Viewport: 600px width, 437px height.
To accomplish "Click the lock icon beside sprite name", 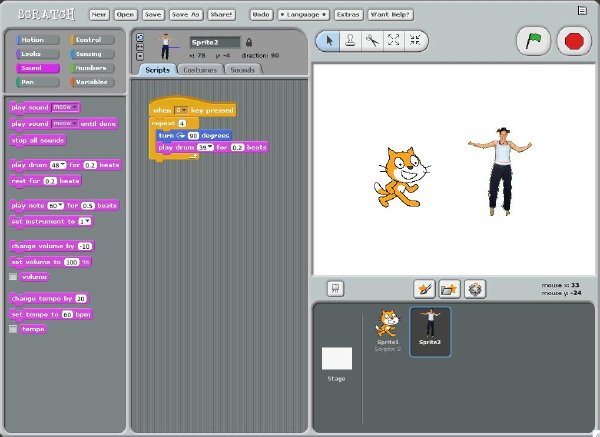I will tap(249, 42).
